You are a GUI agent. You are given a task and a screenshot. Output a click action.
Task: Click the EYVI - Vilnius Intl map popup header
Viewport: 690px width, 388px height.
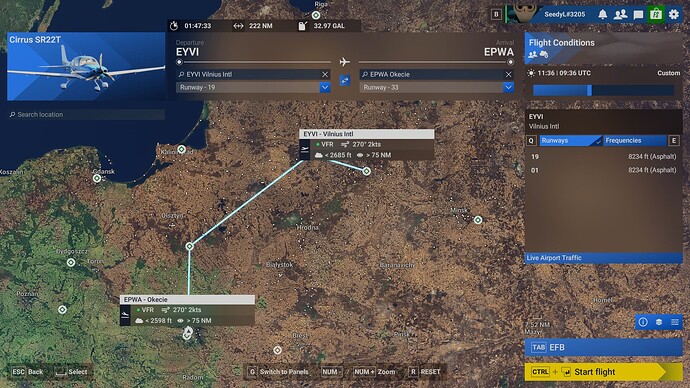tap(367, 134)
